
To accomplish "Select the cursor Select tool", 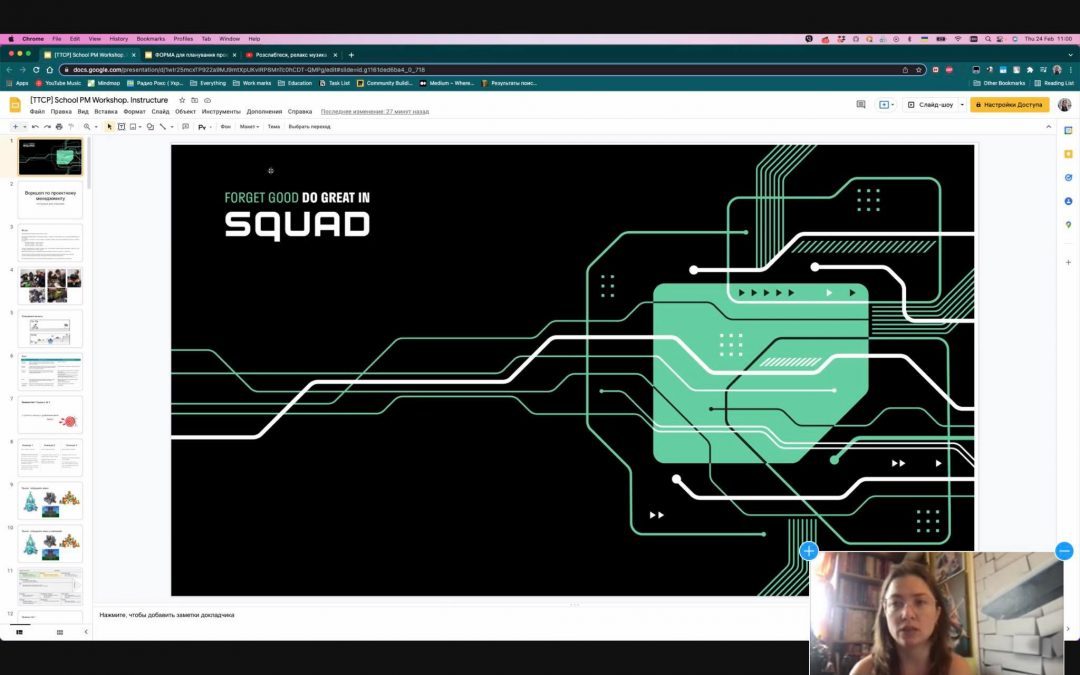I will click(109, 127).
